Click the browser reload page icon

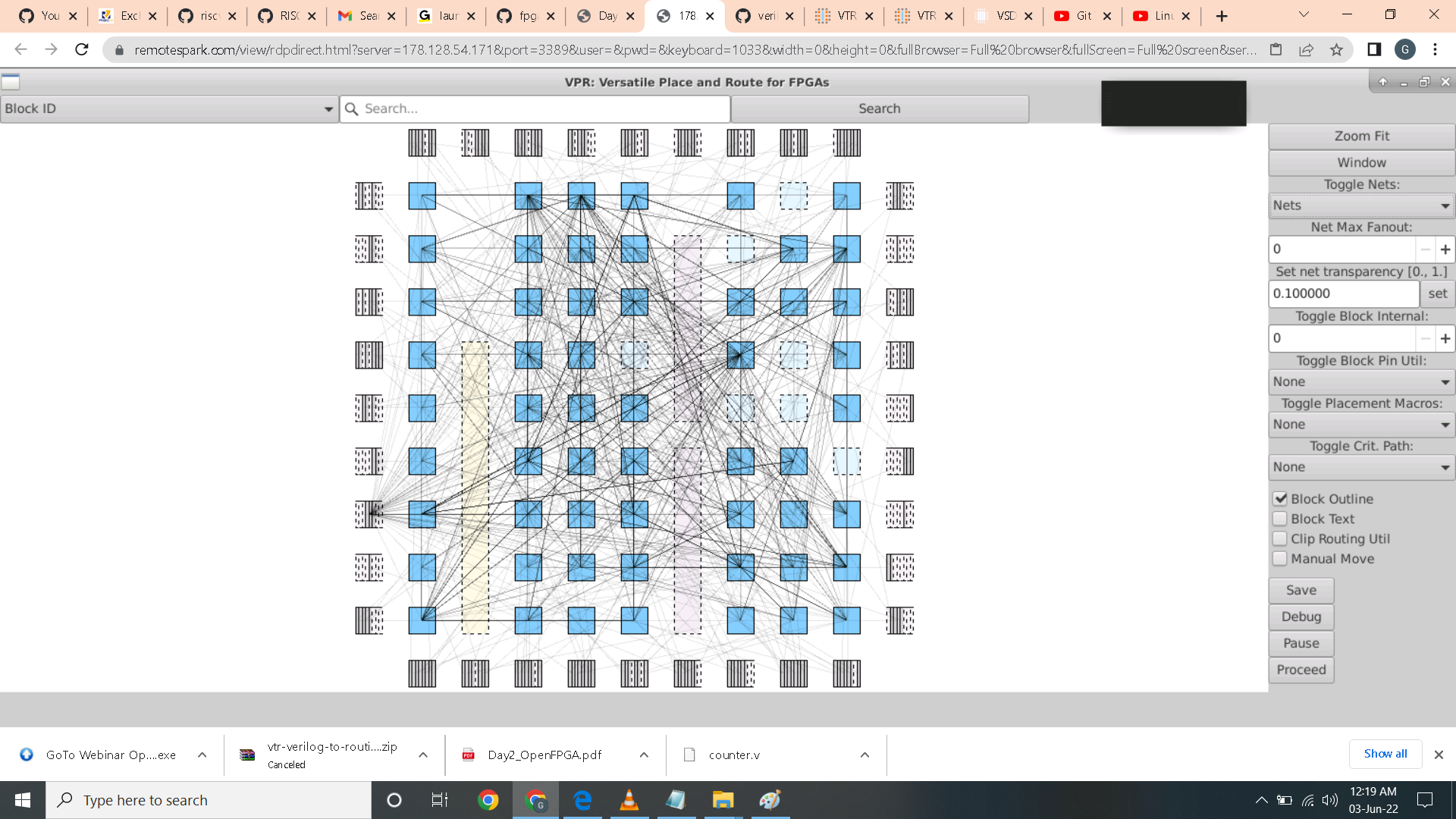coord(82,50)
